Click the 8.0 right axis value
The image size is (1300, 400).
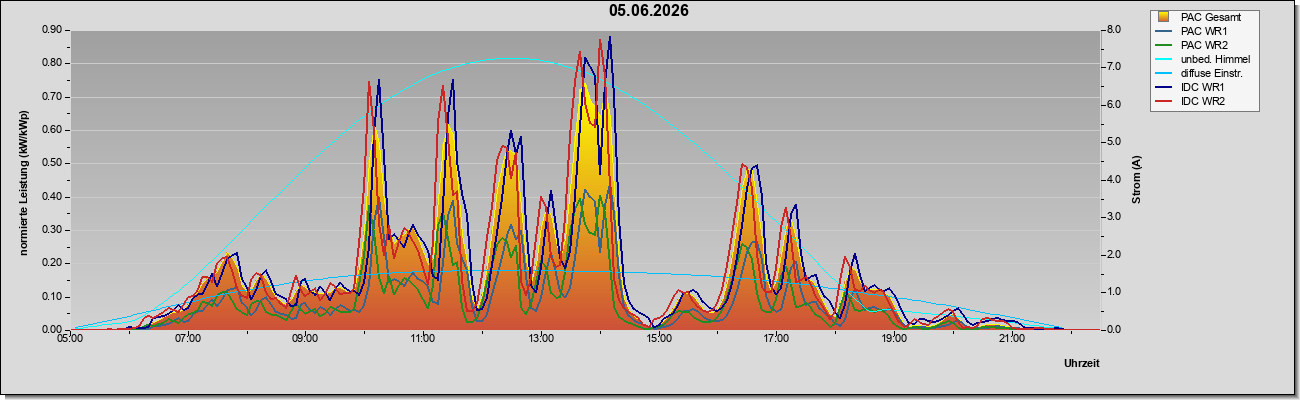coord(1112,30)
